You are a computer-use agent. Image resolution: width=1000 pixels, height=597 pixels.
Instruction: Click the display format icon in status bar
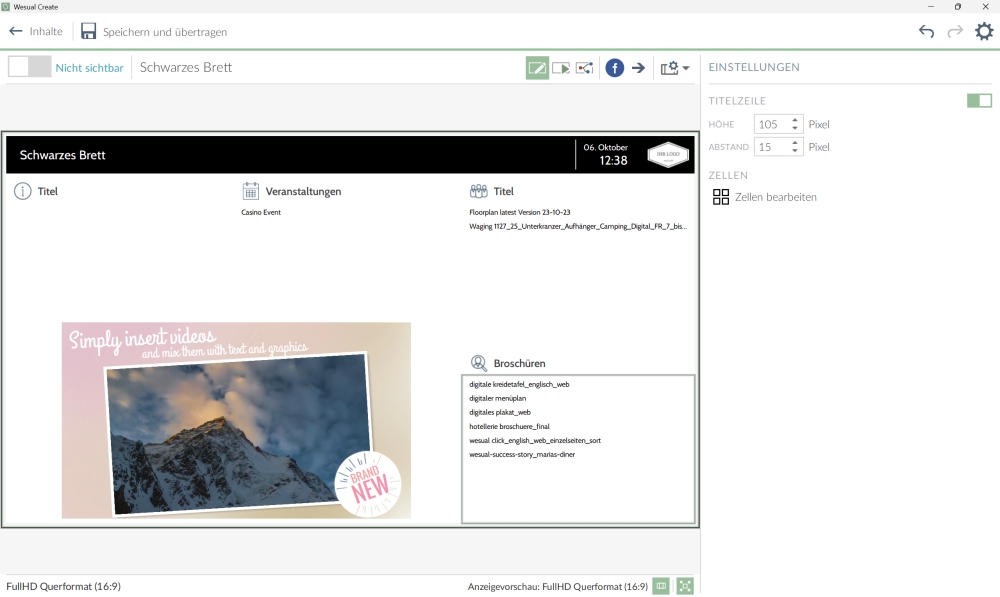tap(661, 586)
